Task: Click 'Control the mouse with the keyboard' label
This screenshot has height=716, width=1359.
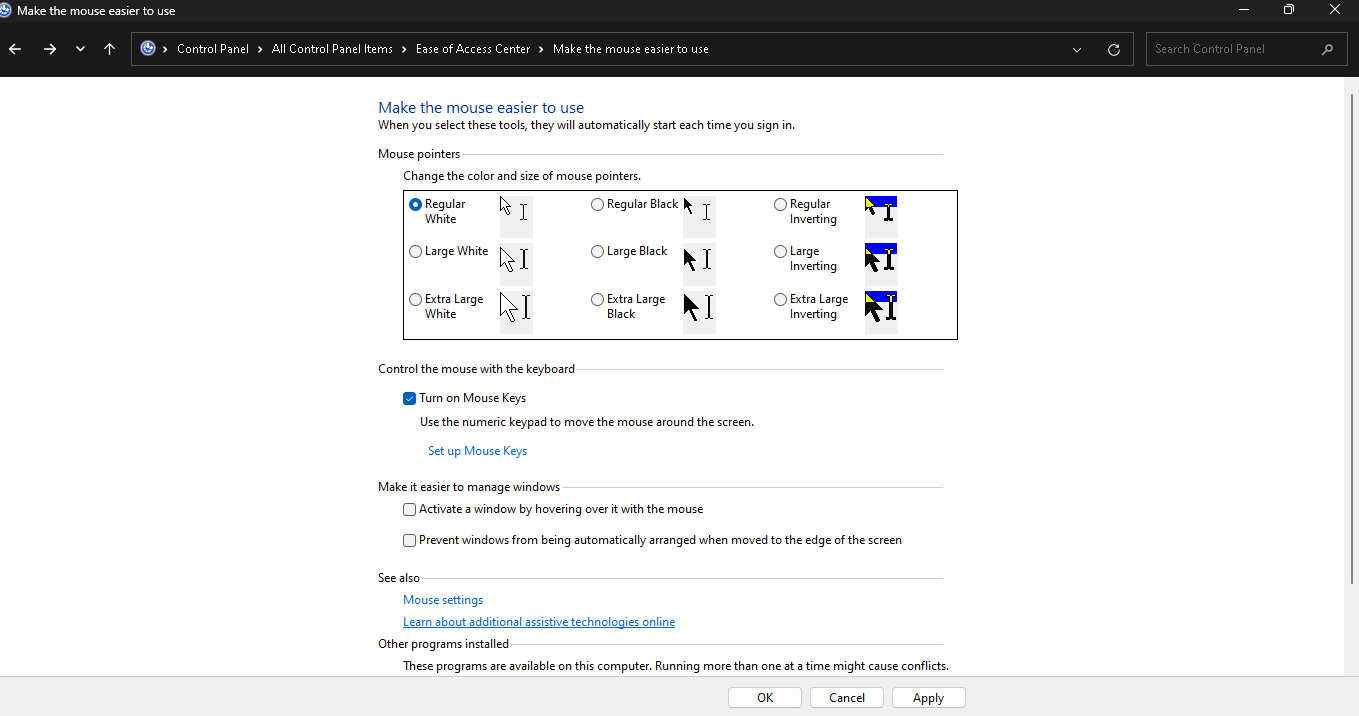Action: point(476,369)
